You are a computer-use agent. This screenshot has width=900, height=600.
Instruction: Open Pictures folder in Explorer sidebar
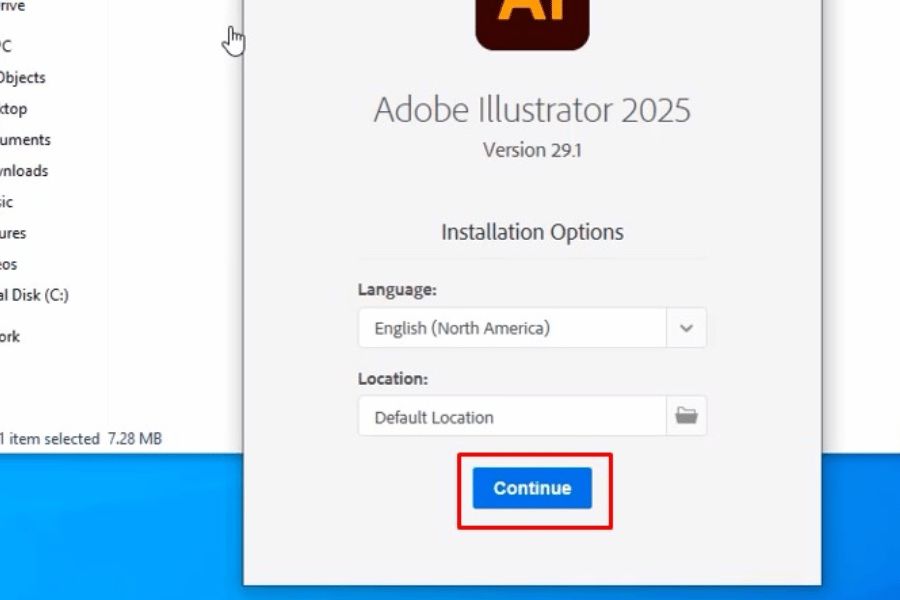coord(13,233)
